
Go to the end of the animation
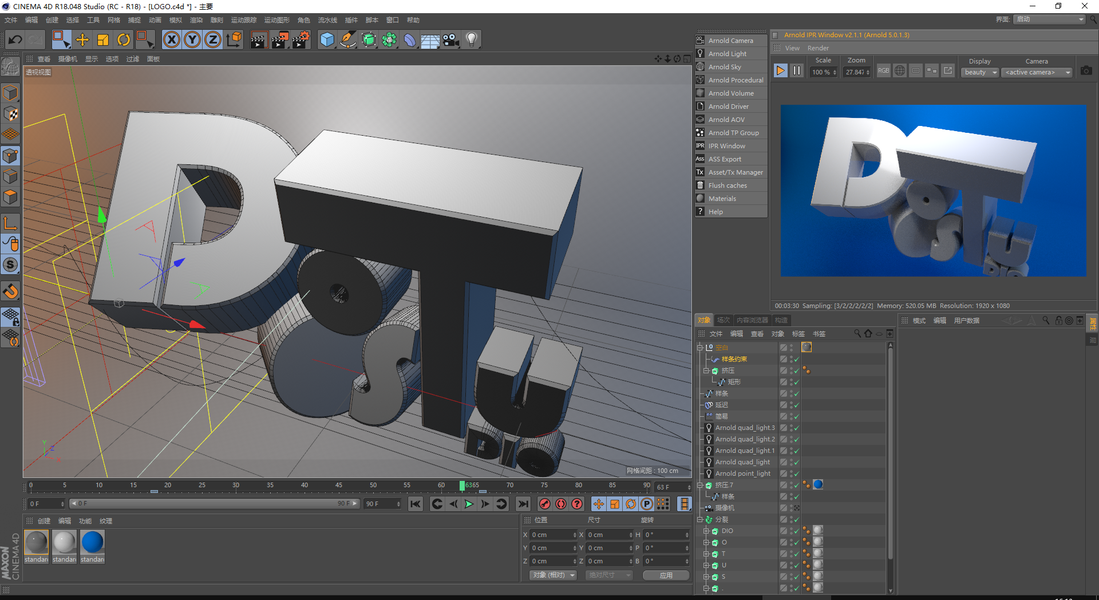pos(523,504)
